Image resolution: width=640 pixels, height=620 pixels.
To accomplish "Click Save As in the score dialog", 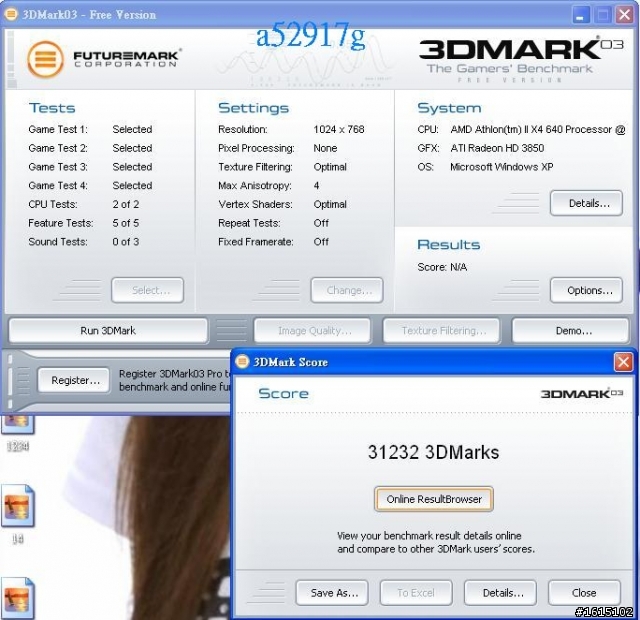I will pos(332,593).
